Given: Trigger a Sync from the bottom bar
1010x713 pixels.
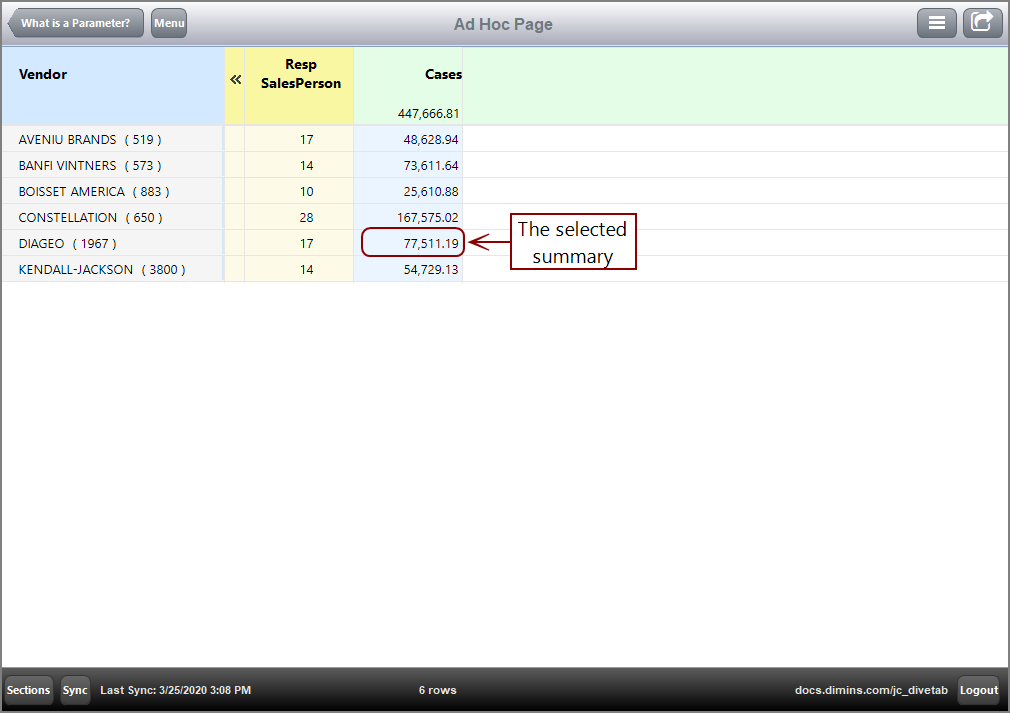Looking at the screenshot, I should click(x=75, y=690).
